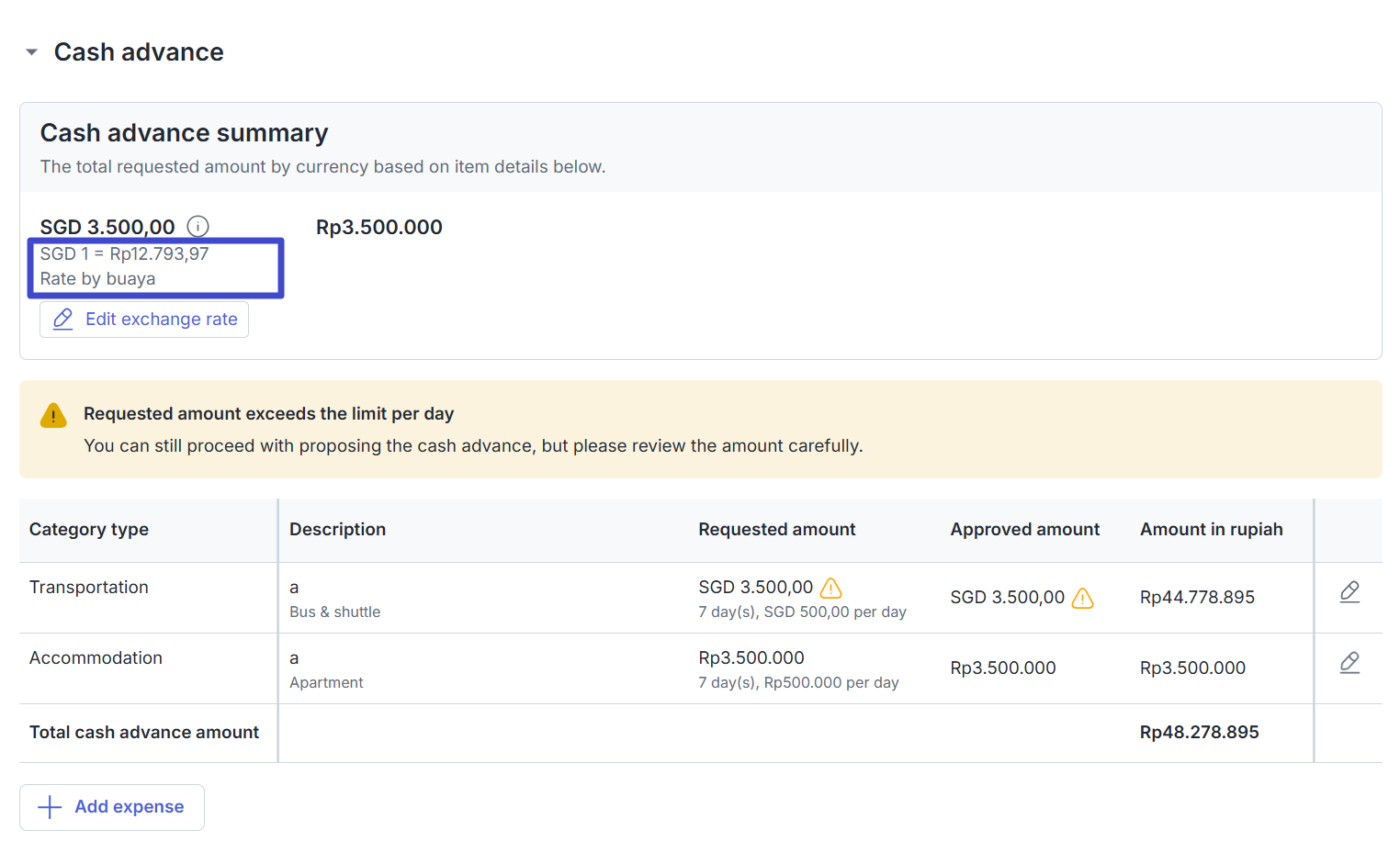Click the Amount in rupiah column header
This screenshot has height=864, width=1400.
pyautogui.click(x=1211, y=530)
